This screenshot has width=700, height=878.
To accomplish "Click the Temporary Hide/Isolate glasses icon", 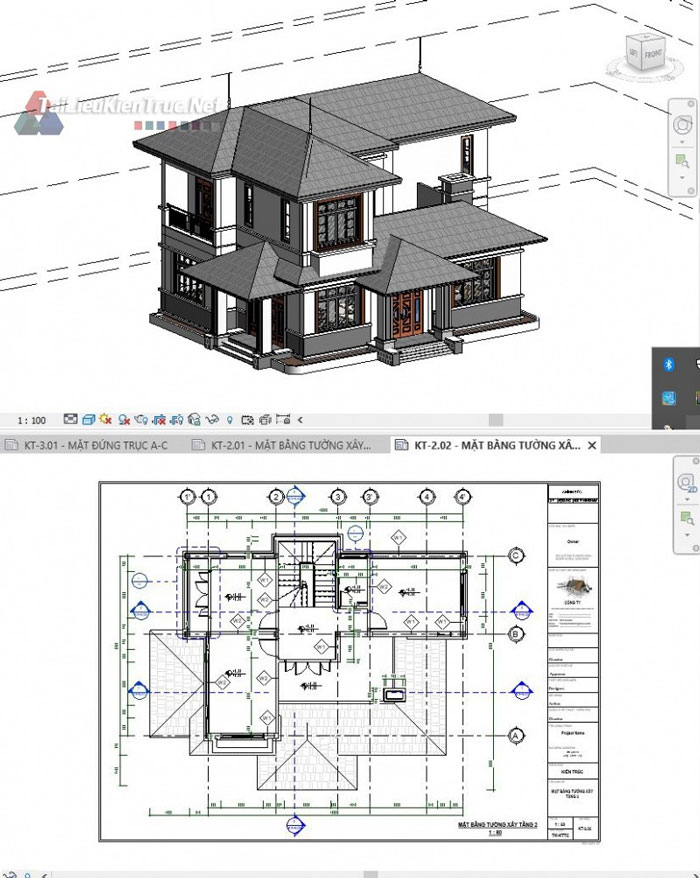I will coord(212,420).
